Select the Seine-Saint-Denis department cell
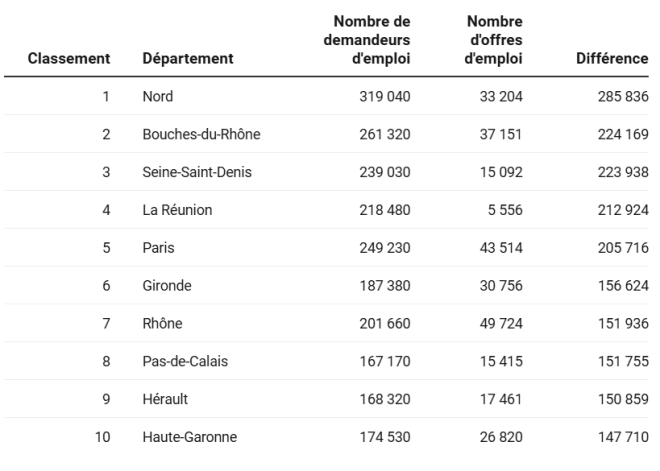This screenshot has width=660, height=471. (x=197, y=172)
